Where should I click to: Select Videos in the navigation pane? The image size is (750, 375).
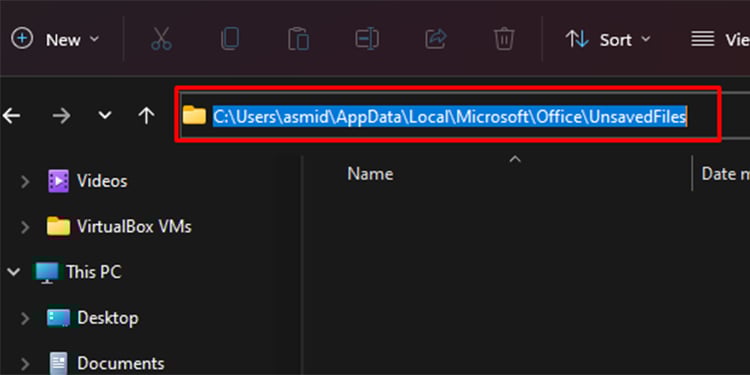[102, 181]
